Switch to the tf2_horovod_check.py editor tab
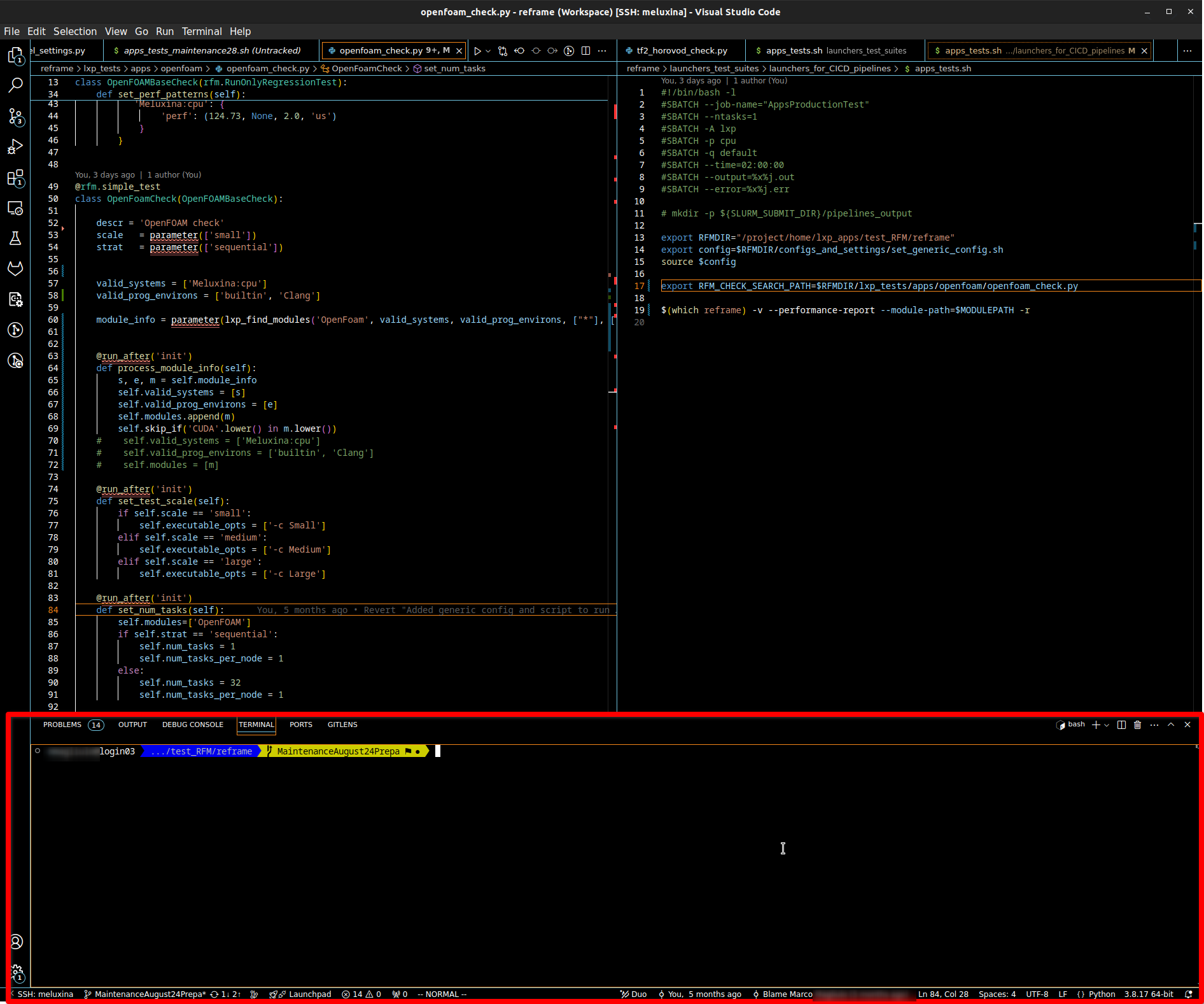The height and width of the screenshot is (1004, 1204). tap(682, 51)
